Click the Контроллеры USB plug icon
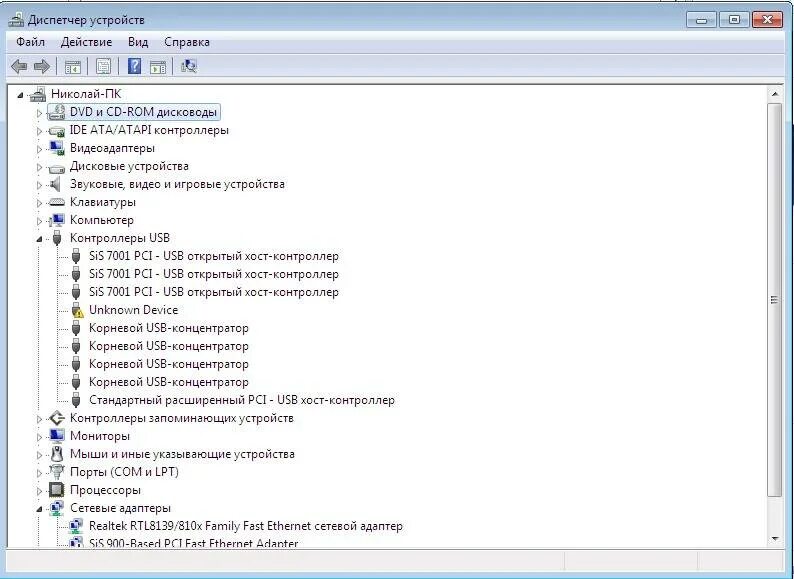794x579 pixels. [57, 238]
